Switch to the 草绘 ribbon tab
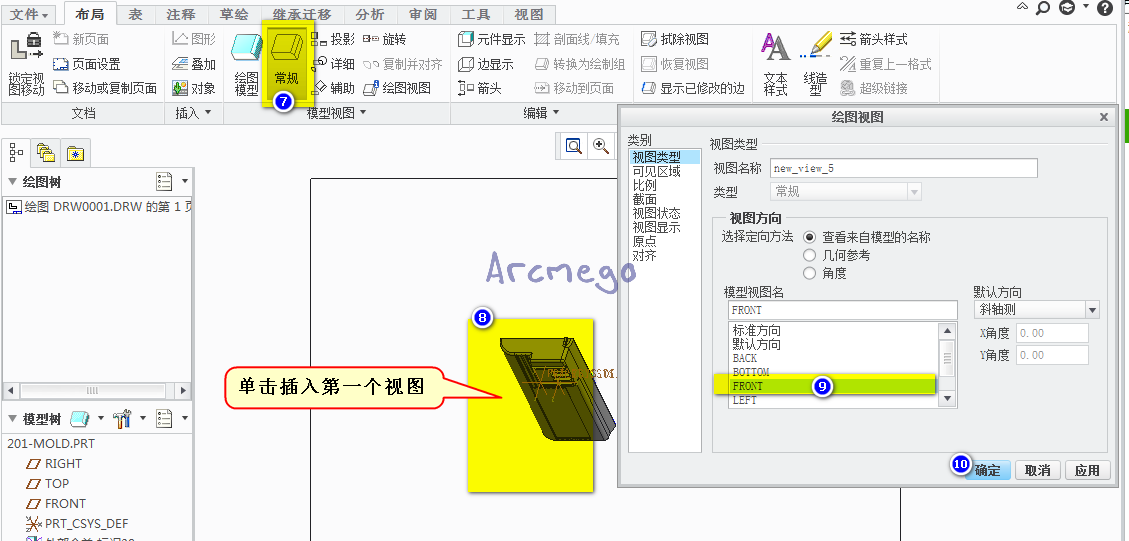 [233, 14]
